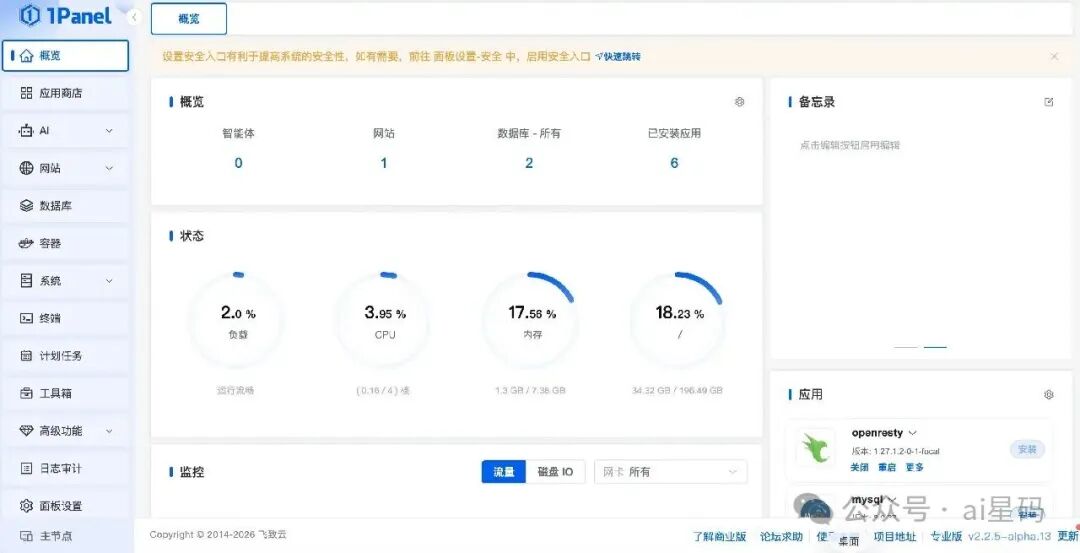
Task: Open the 终端 terminal icon in the sidebar
Action: pos(26,318)
